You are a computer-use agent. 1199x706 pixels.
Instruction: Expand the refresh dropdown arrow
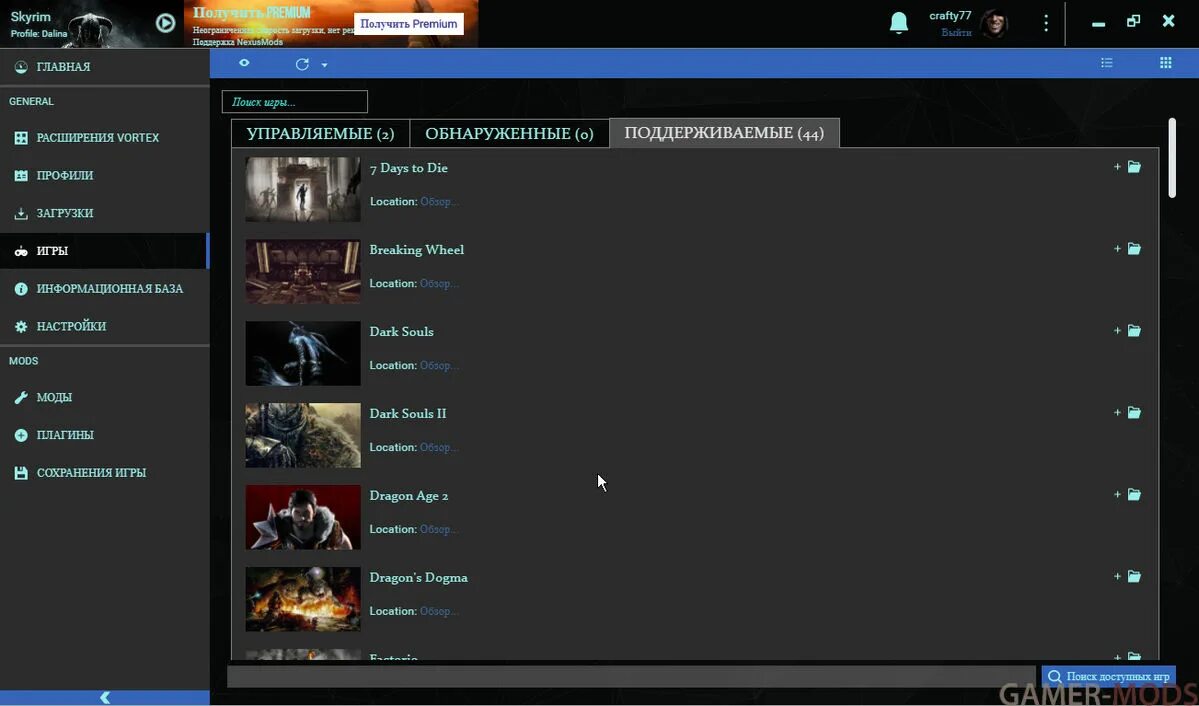pos(324,65)
